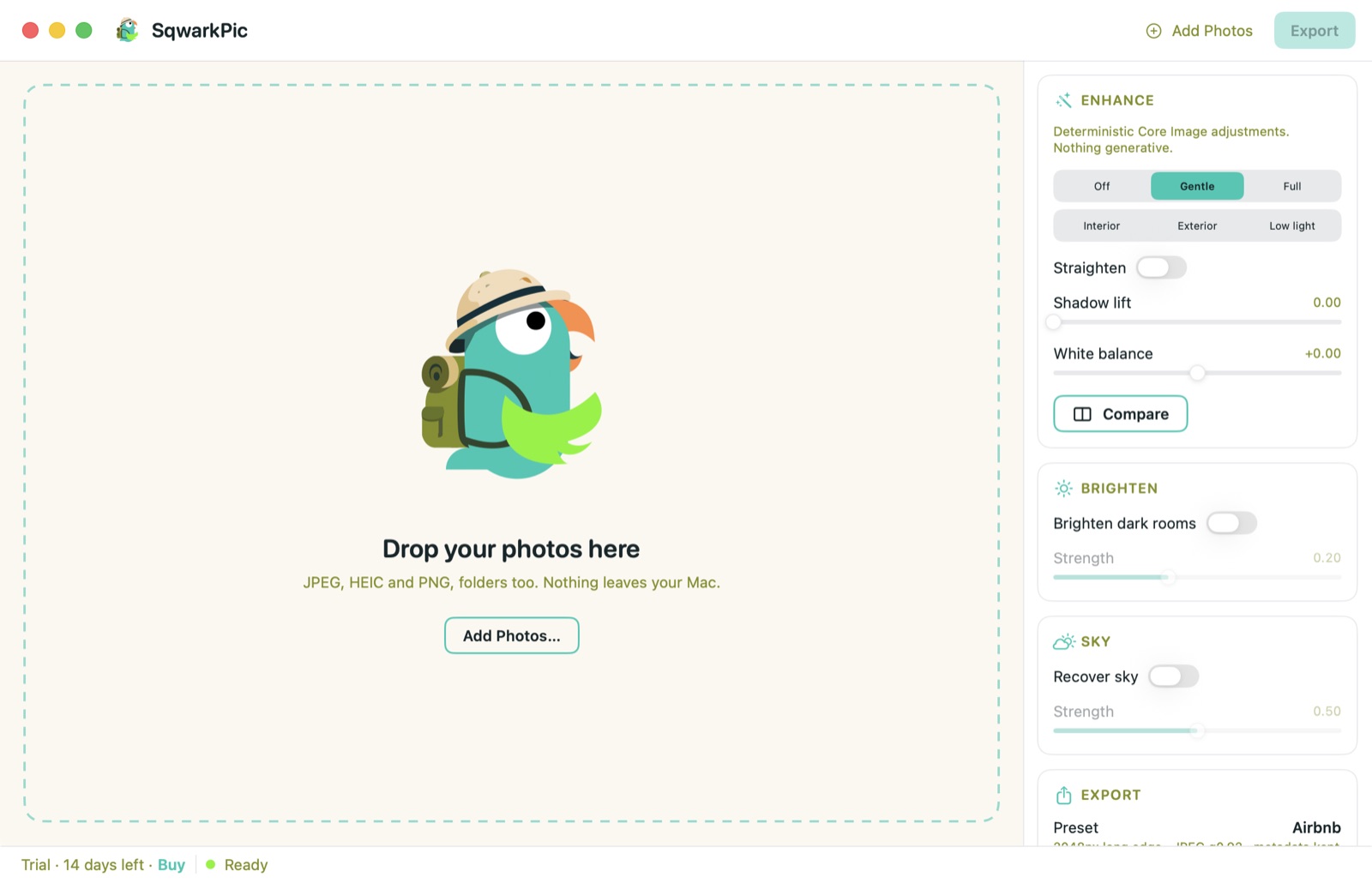Click the 'Ready' status text
Image resolution: width=1372 pixels, height=883 pixels.
click(x=246, y=864)
